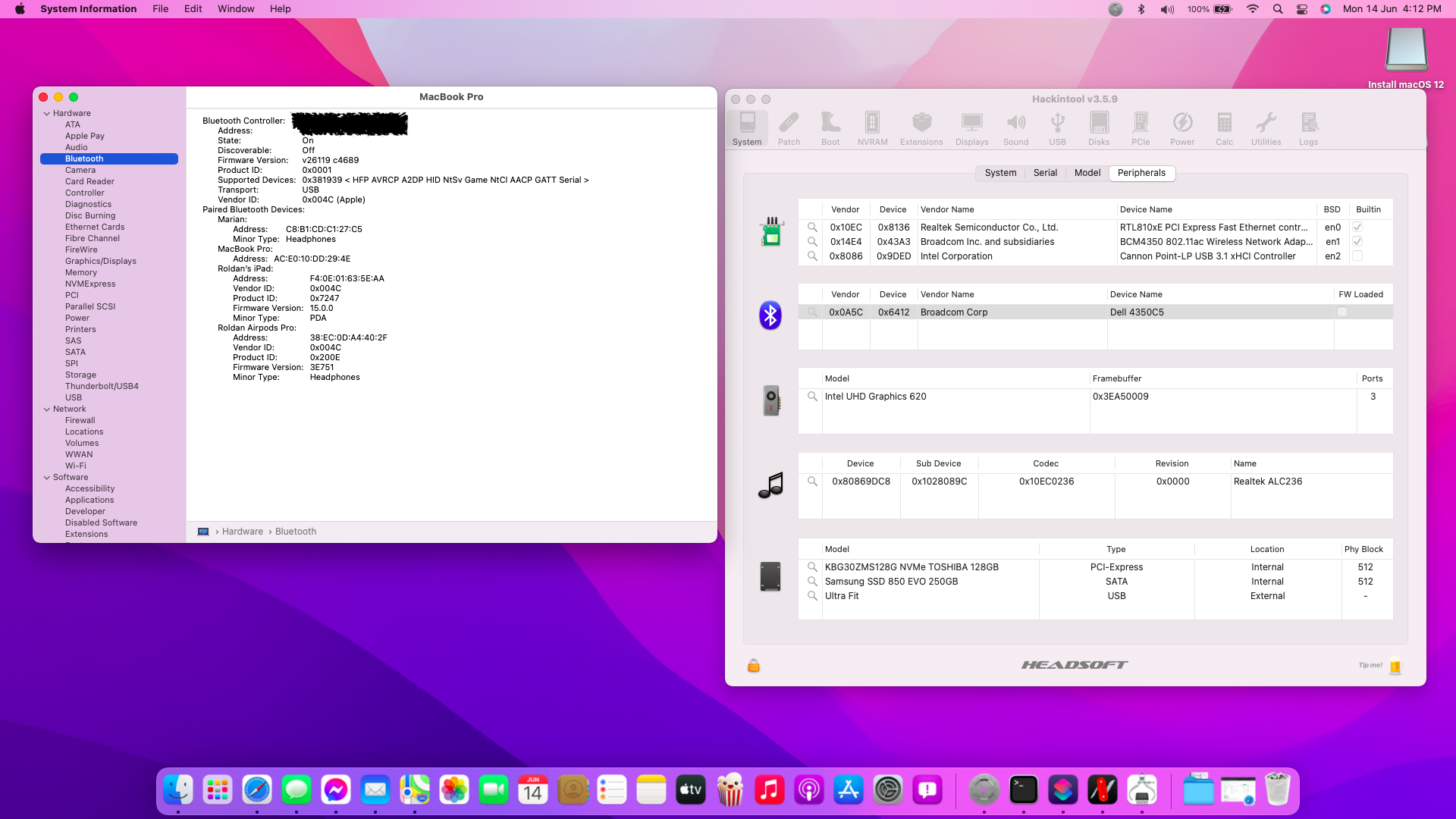Screen dimensions: 1456x819
Task: Switch to the Serial tab
Action: (x=1045, y=173)
